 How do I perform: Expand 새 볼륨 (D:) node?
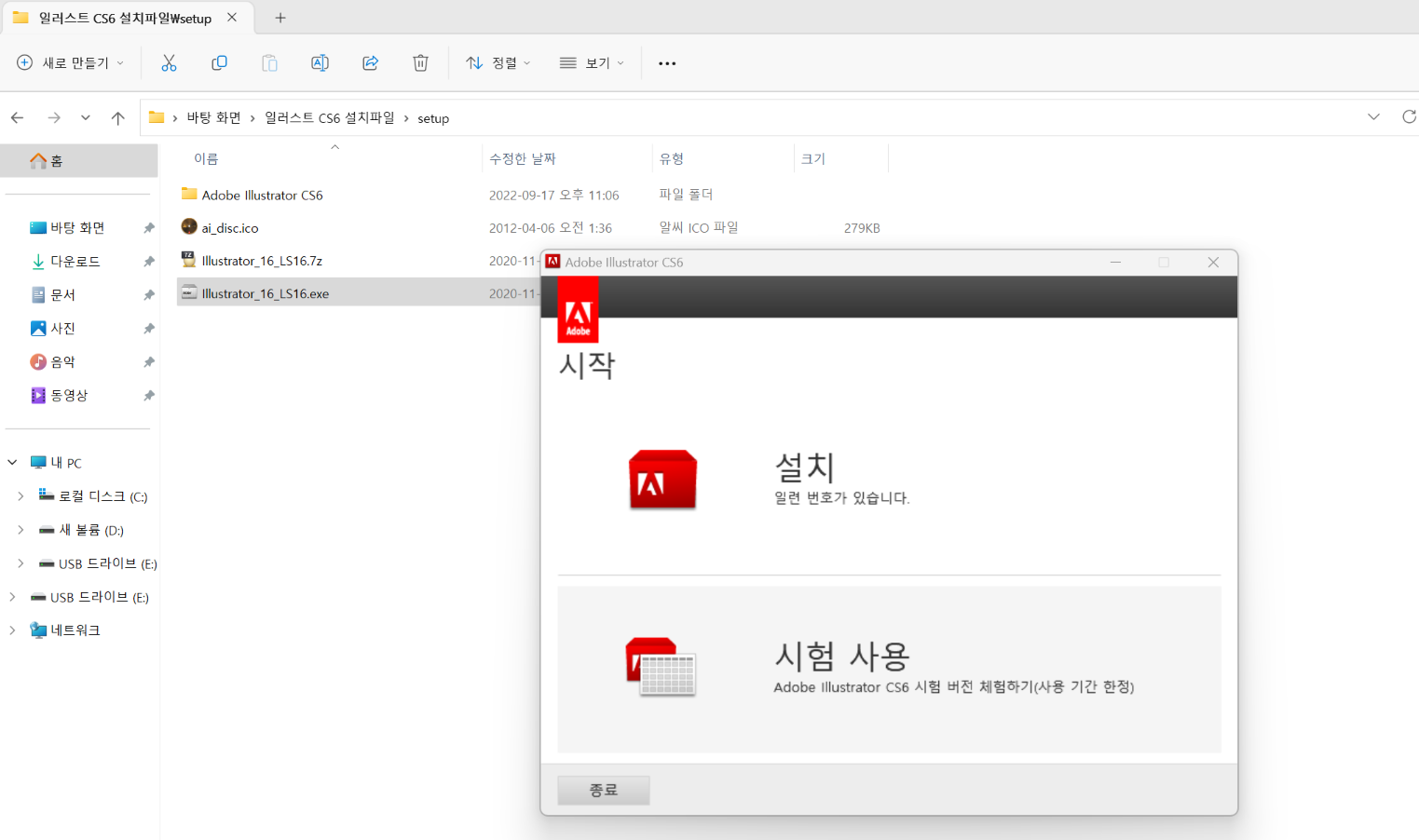point(20,530)
